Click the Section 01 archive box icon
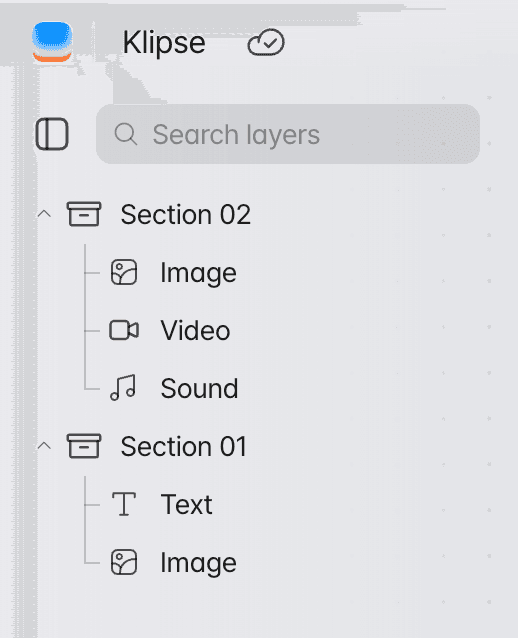This screenshot has width=518, height=638. (84, 446)
